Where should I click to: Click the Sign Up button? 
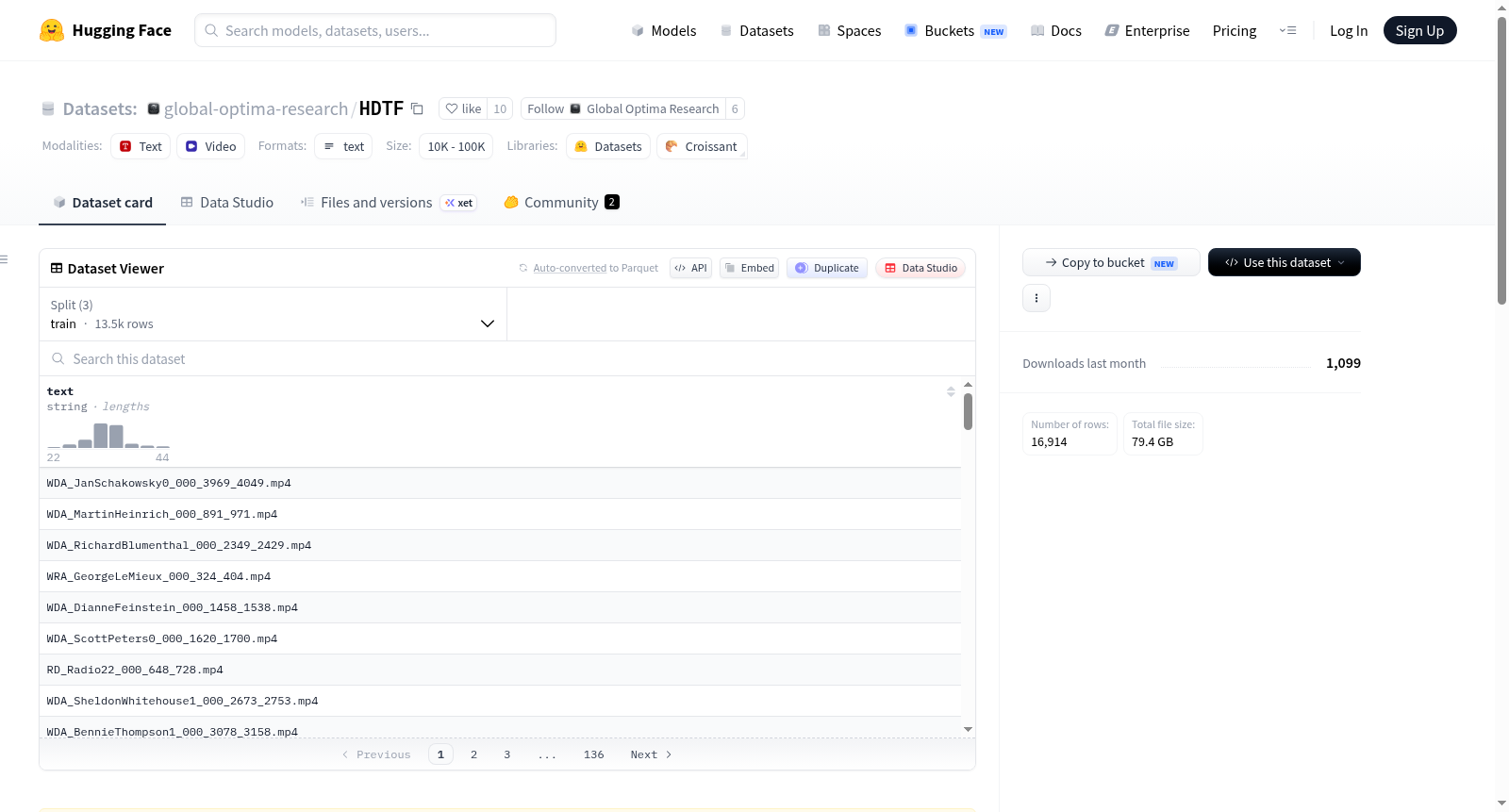point(1420,30)
